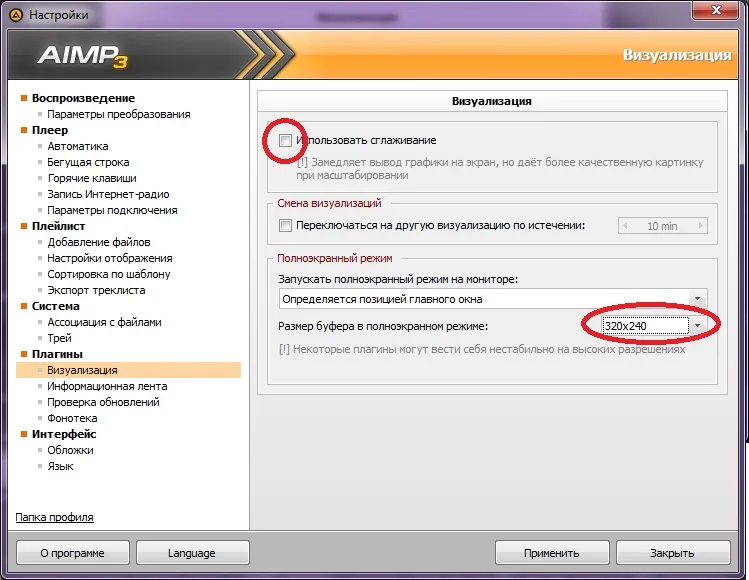
Task: Increase the 10 min interval with right arrow
Action: (701, 226)
